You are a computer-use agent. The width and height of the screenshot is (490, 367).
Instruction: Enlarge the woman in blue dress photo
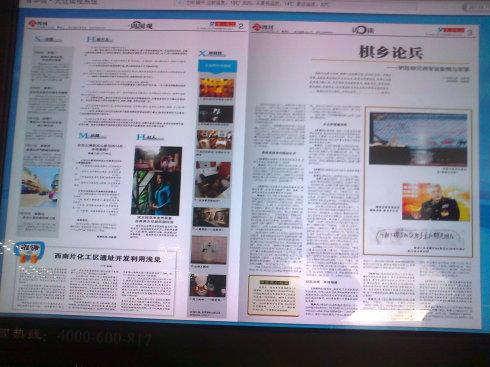157,181
